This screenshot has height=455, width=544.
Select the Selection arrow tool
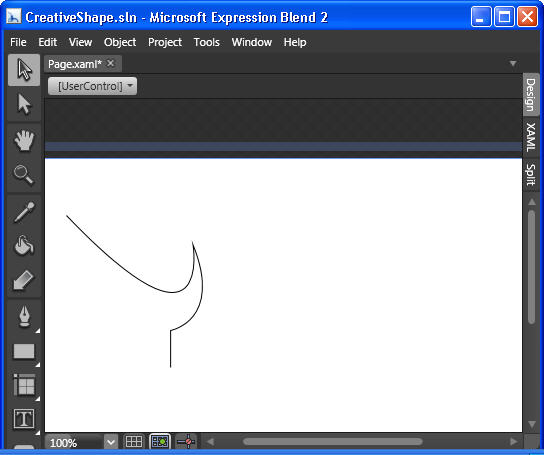coord(24,70)
